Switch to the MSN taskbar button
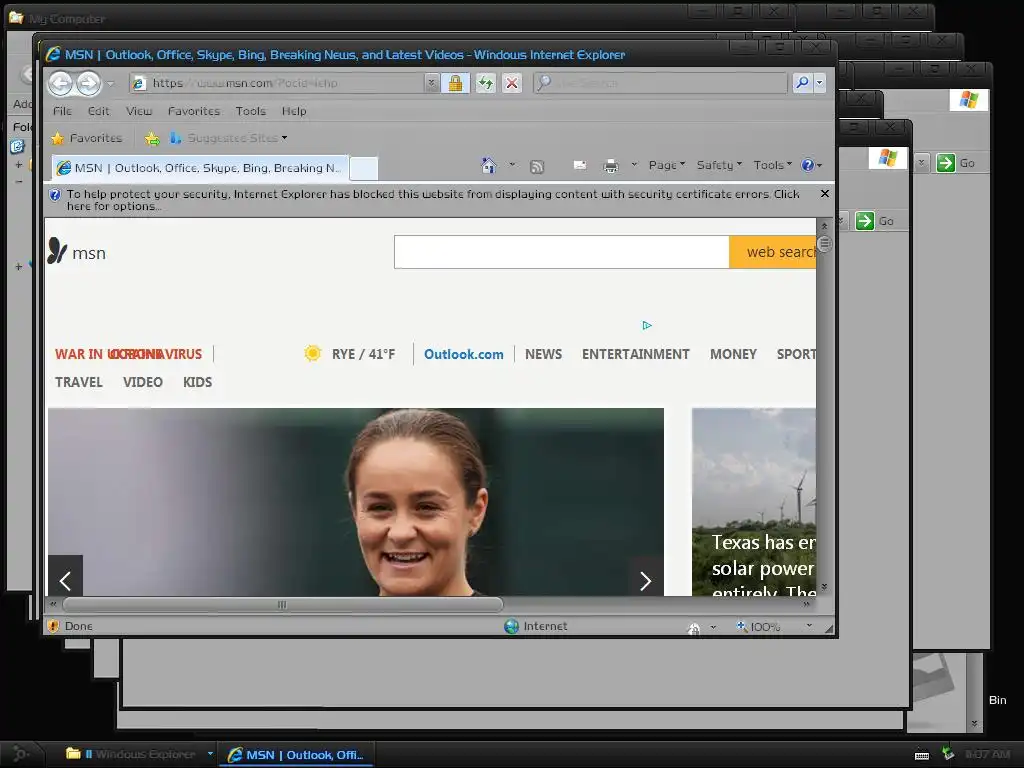This screenshot has width=1024, height=768. click(x=296, y=754)
